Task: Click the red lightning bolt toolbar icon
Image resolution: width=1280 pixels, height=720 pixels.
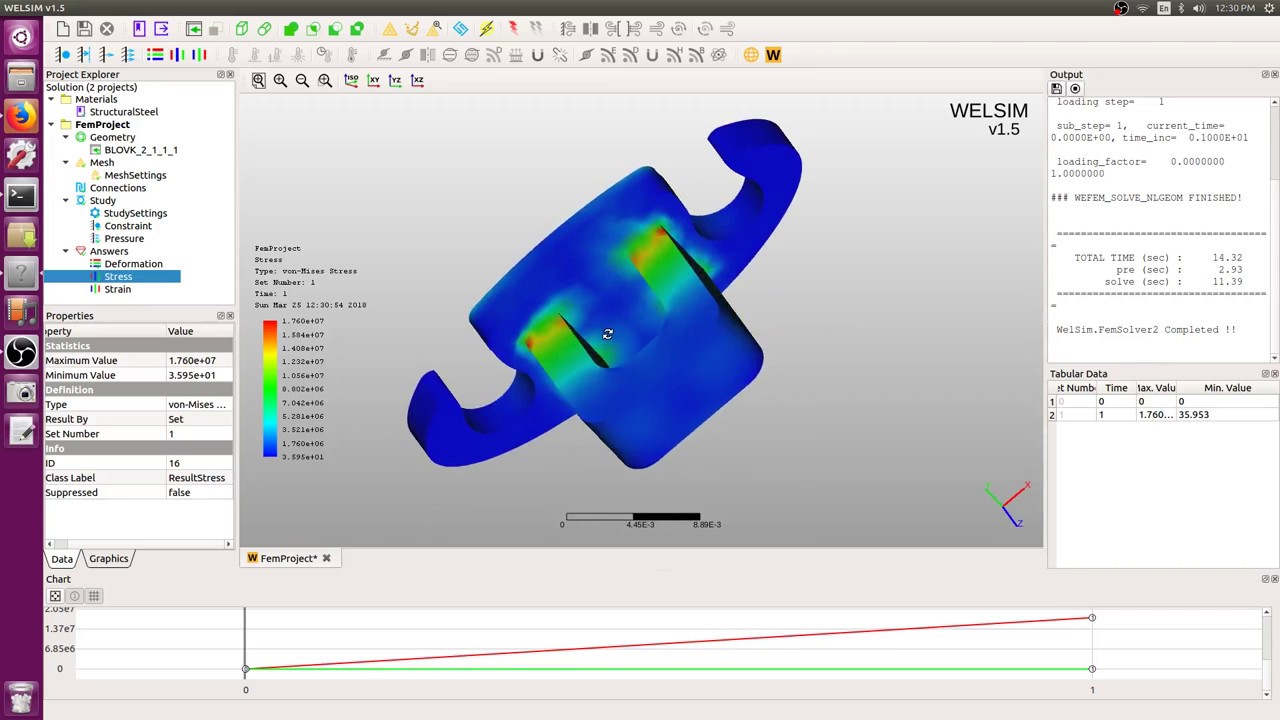Action: (x=513, y=29)
